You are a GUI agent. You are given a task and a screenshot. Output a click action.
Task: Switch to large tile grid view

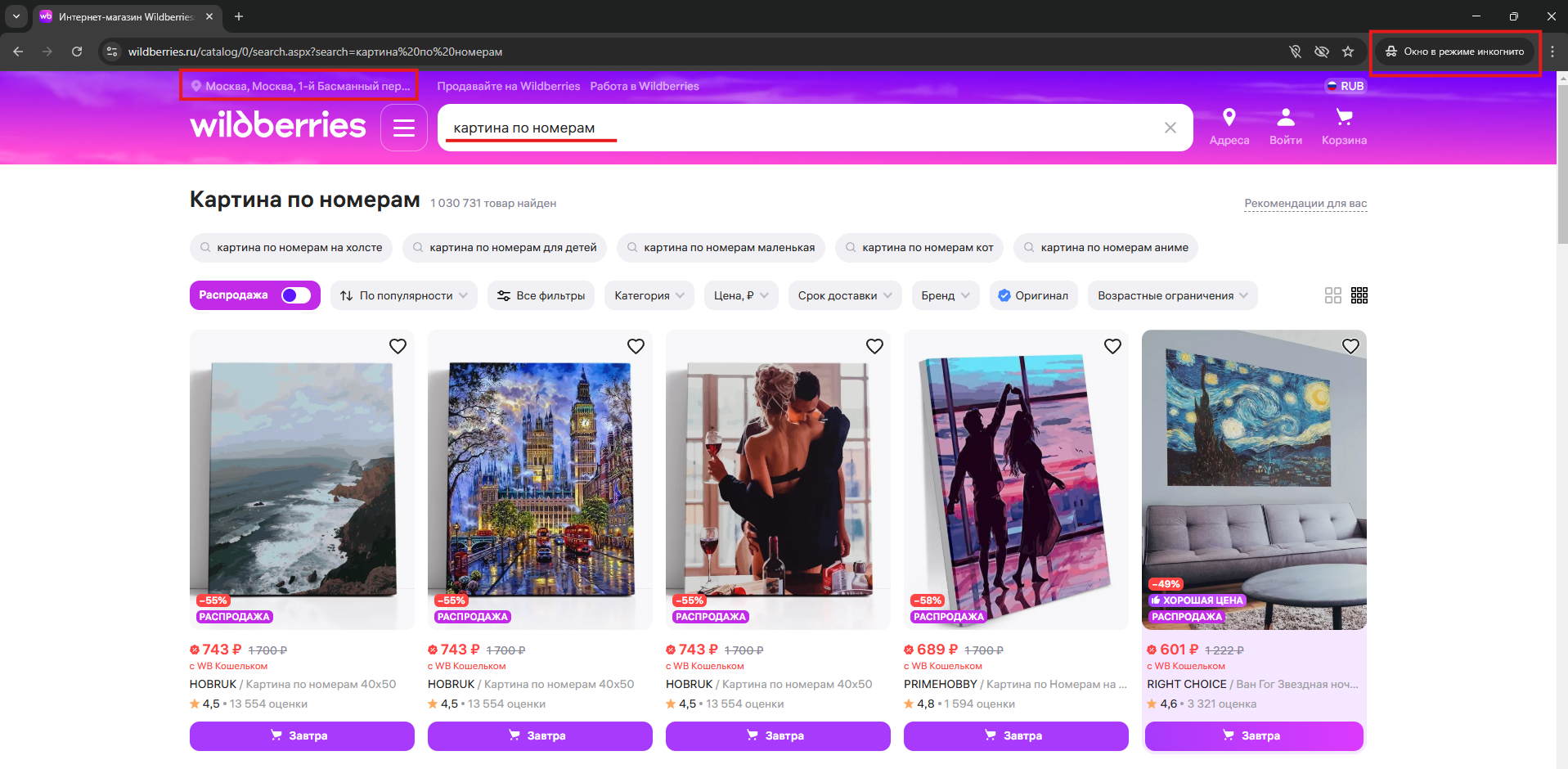1333,295
